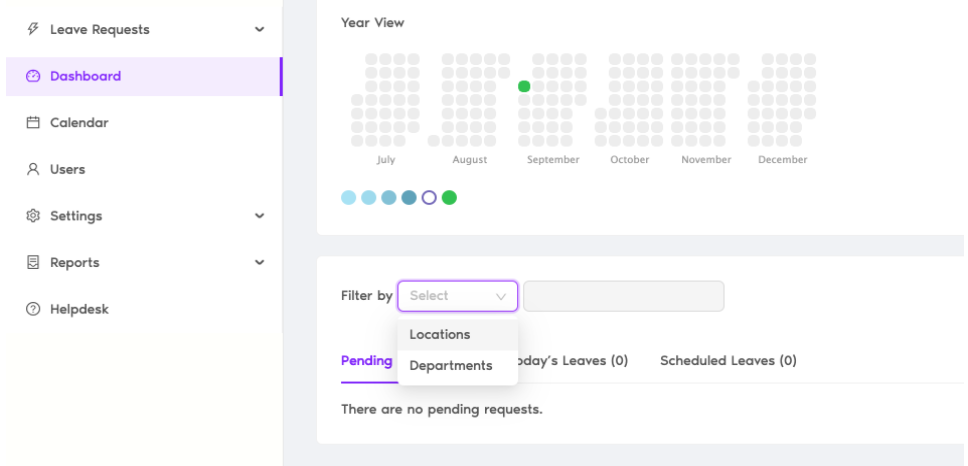Click the Users person icon

click(33, 169)
